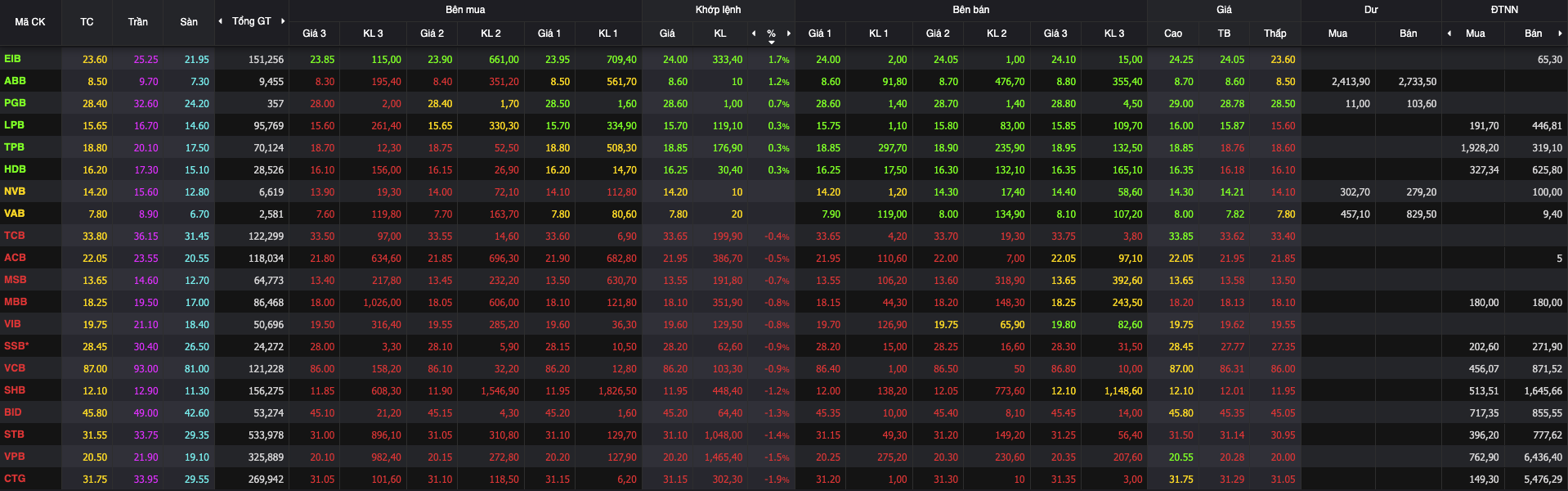1568x491 pixels.
Task: Click the Mua header under Dư
Action: (x=1337, y=34)
